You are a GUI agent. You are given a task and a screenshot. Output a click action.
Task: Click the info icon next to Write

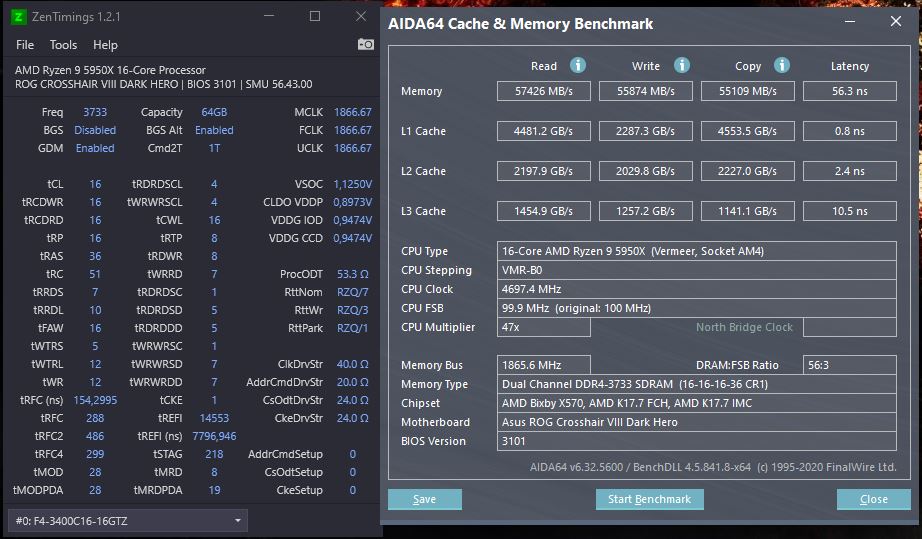pyautogui.click(x=682, y=65)
